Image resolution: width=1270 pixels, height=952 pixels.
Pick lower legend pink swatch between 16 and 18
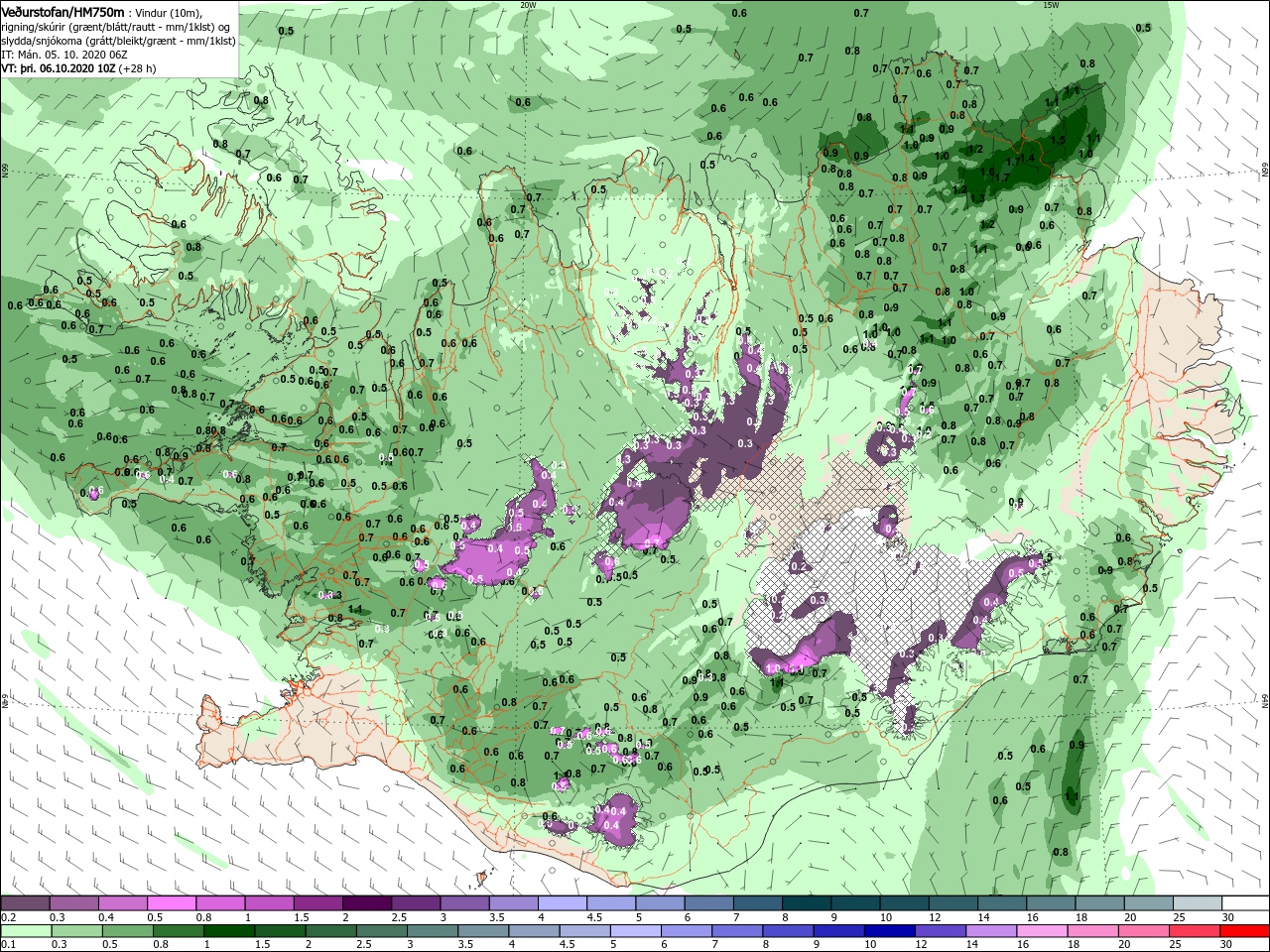coord(1040,931)
